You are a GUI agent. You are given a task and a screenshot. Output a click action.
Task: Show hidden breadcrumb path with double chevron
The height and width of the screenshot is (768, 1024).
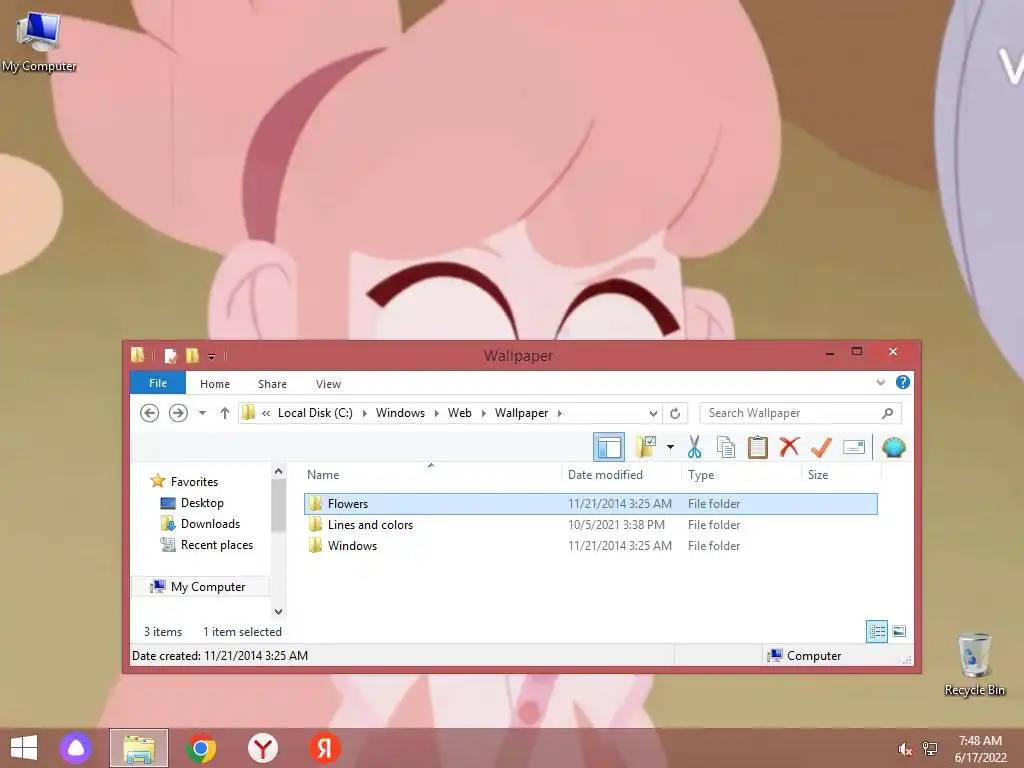[x=266, y=413]
